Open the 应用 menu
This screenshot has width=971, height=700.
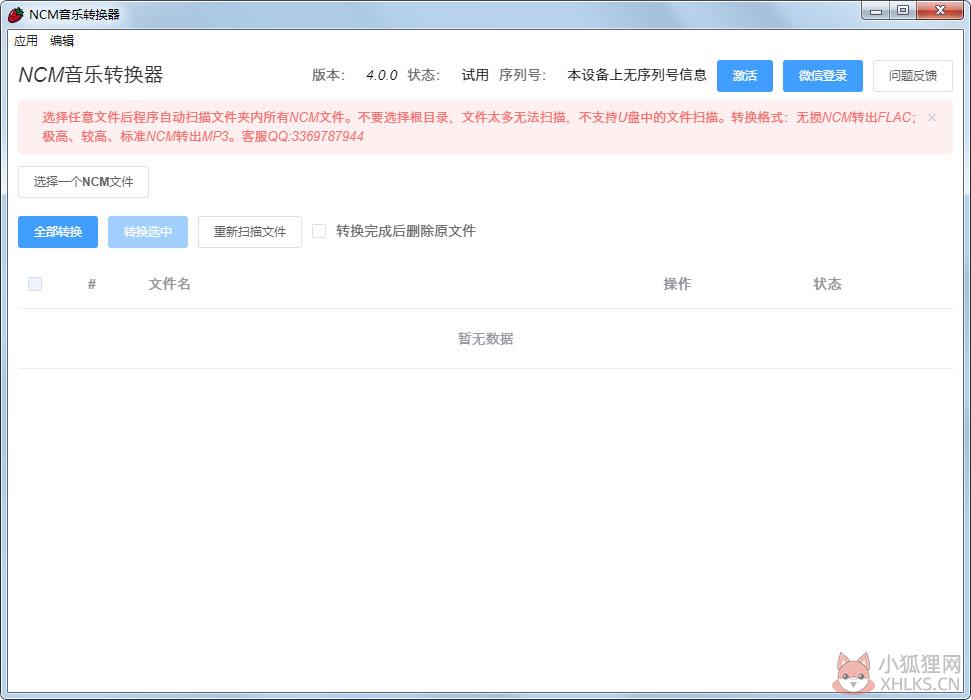pyautogui.click(x=26, y=41)
